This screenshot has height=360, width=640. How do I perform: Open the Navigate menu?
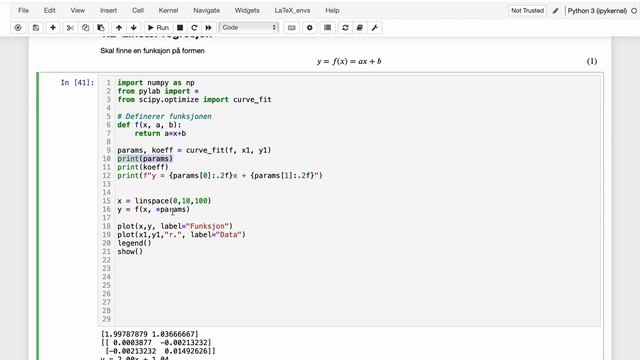tap(207, 10)
